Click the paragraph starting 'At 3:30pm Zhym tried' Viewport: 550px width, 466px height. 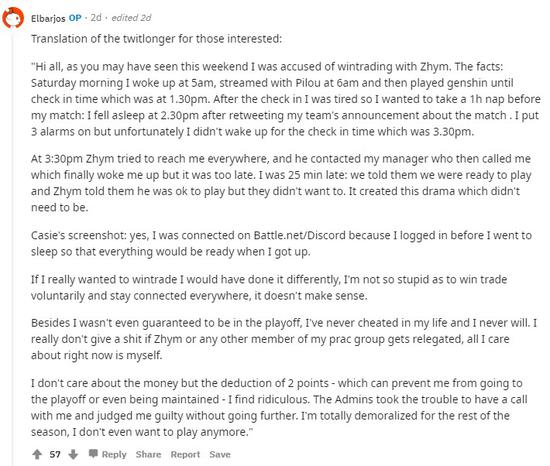tap(281, 183)
